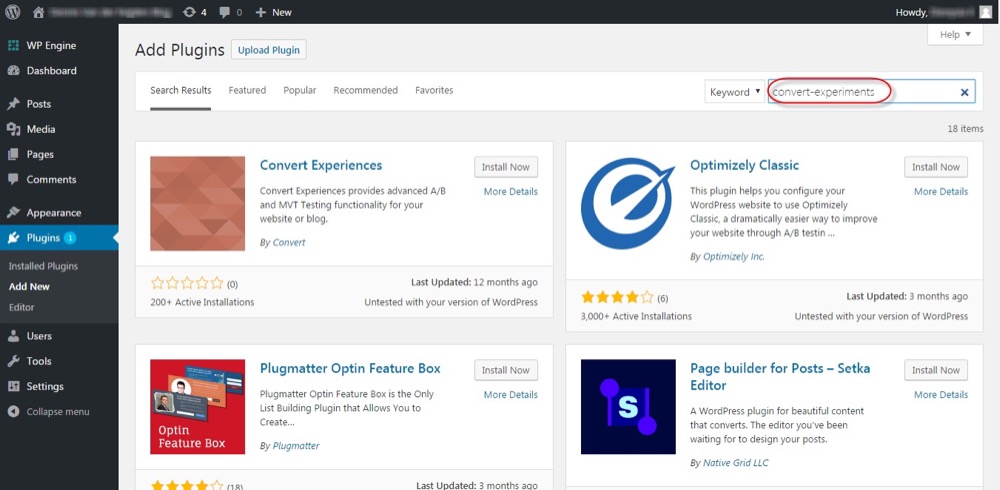Click Setka Editor plugin thumbnail
1000x490 pixels.
click(x=628, y=406)
